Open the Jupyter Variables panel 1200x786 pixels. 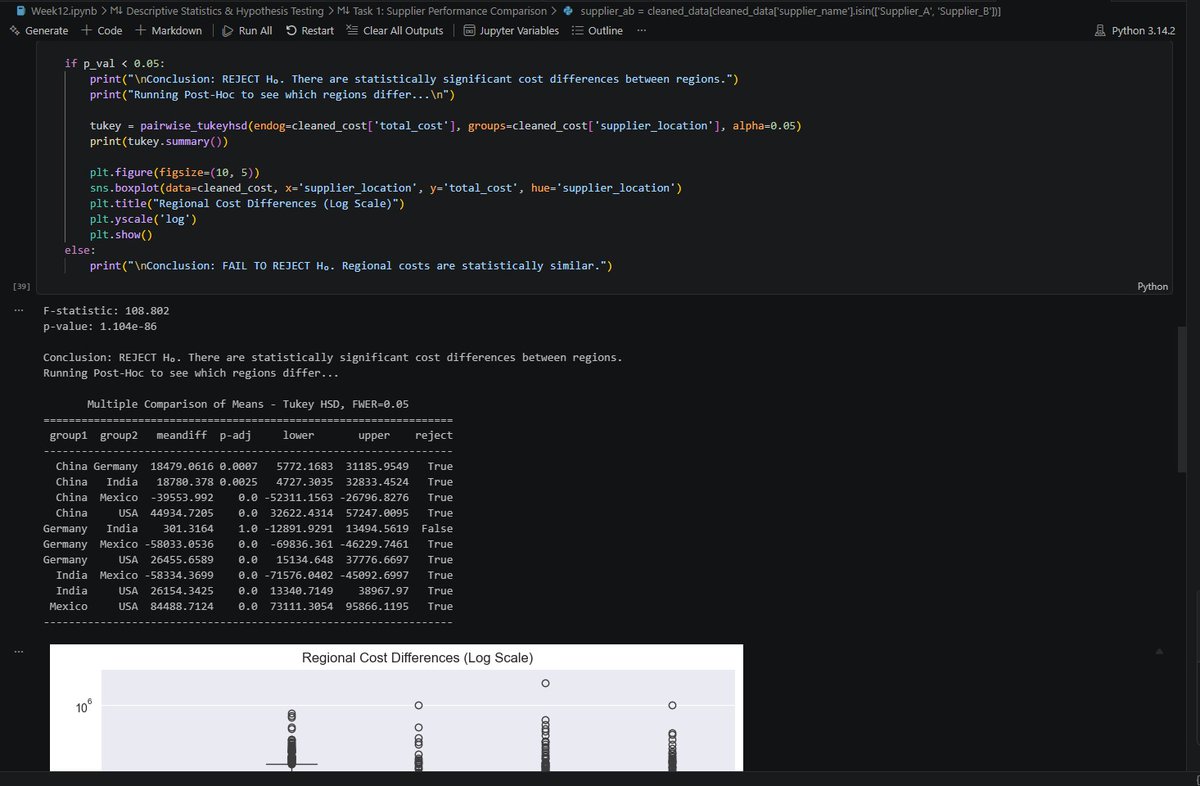click(511, 30)
